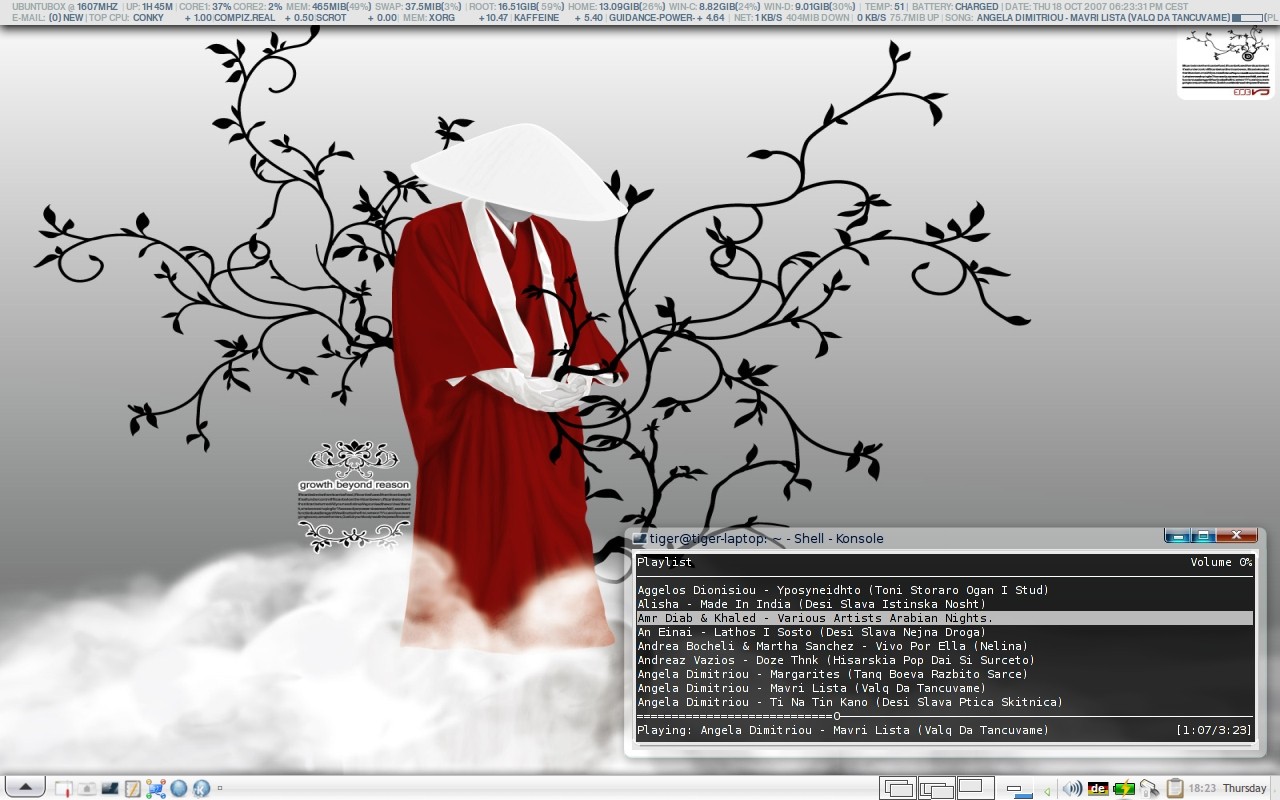Open the KDE main menu arrow button
Viewport: 1280px width, 800px height.
(x=25, y=788)
